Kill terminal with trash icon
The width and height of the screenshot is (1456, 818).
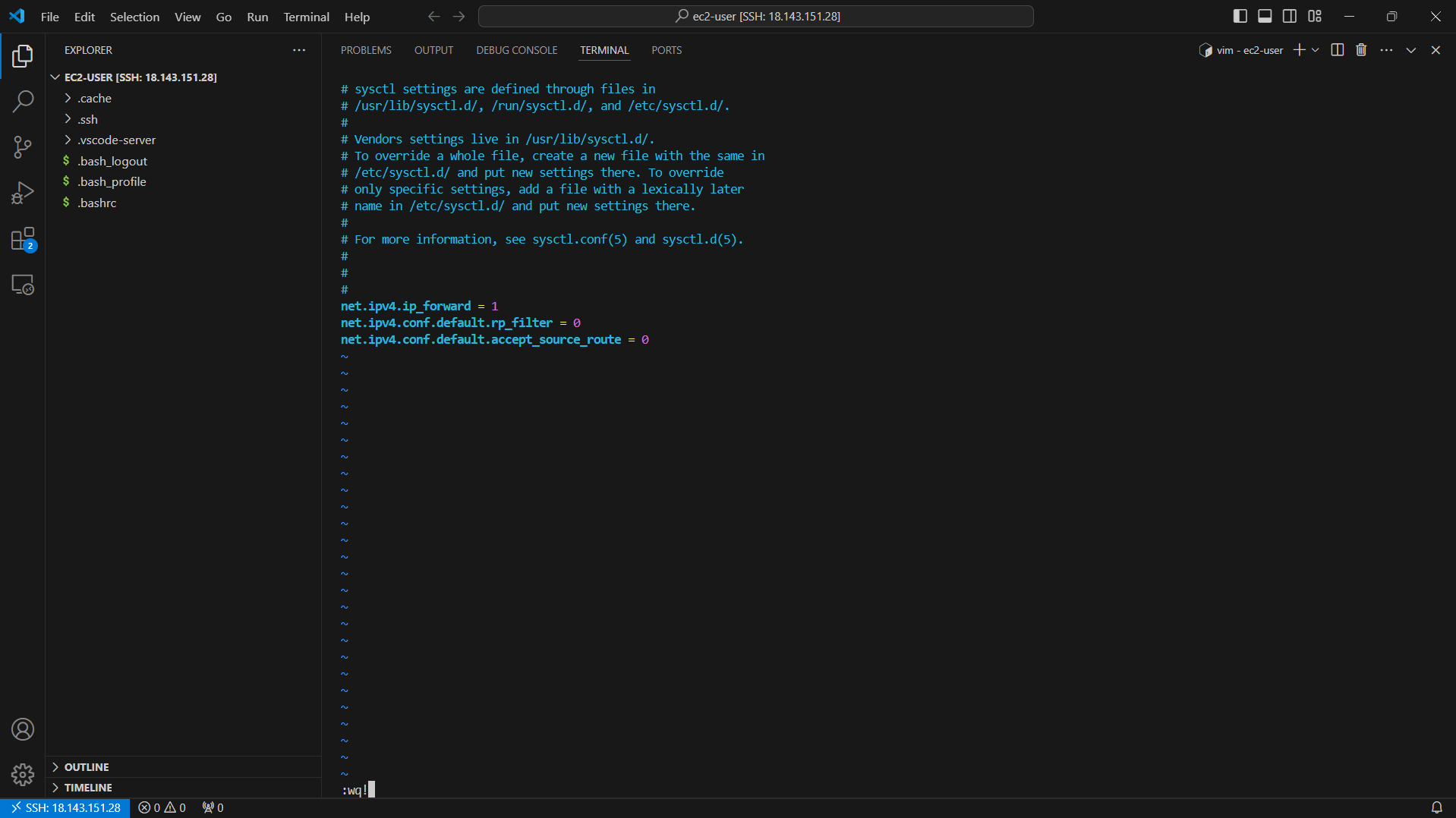pyautogui.click(x=1361, y=50)
